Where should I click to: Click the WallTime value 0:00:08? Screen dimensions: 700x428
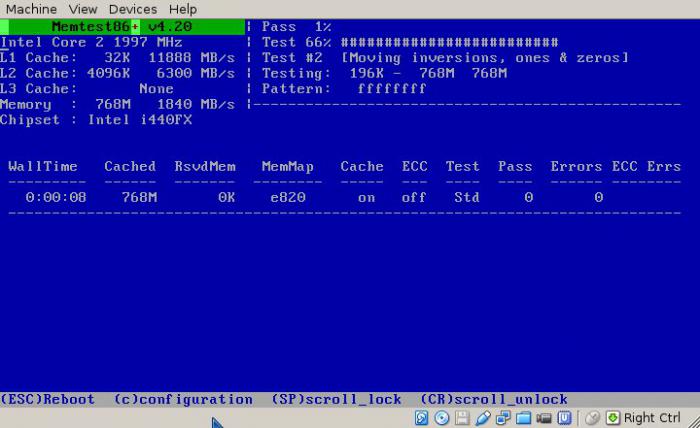pyautogui.click(x=56, y=197)
